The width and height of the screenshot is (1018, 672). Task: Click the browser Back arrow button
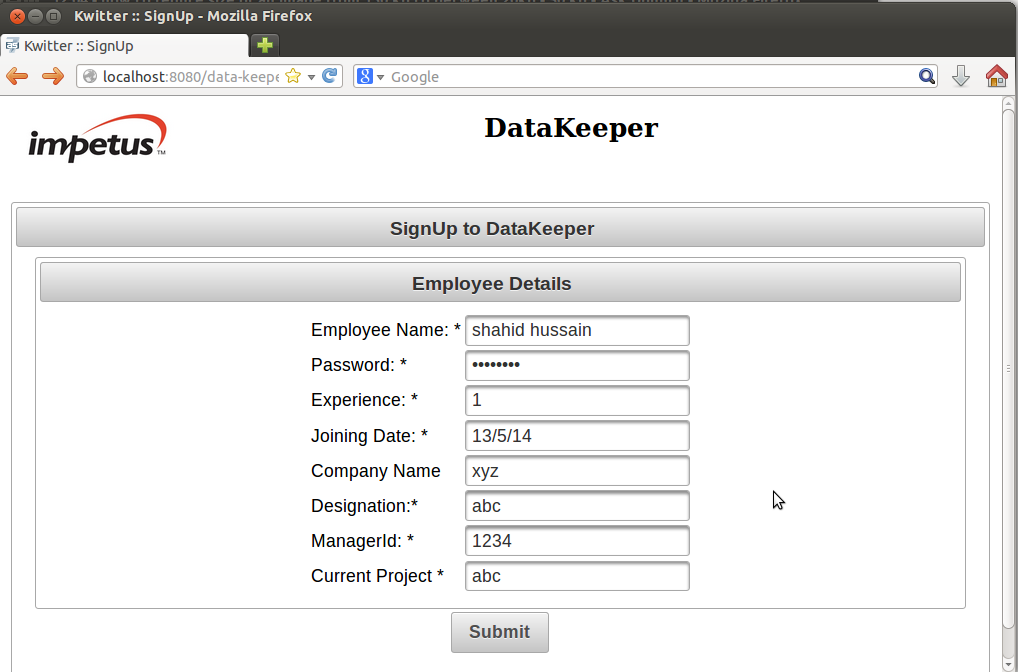(17, 77)
